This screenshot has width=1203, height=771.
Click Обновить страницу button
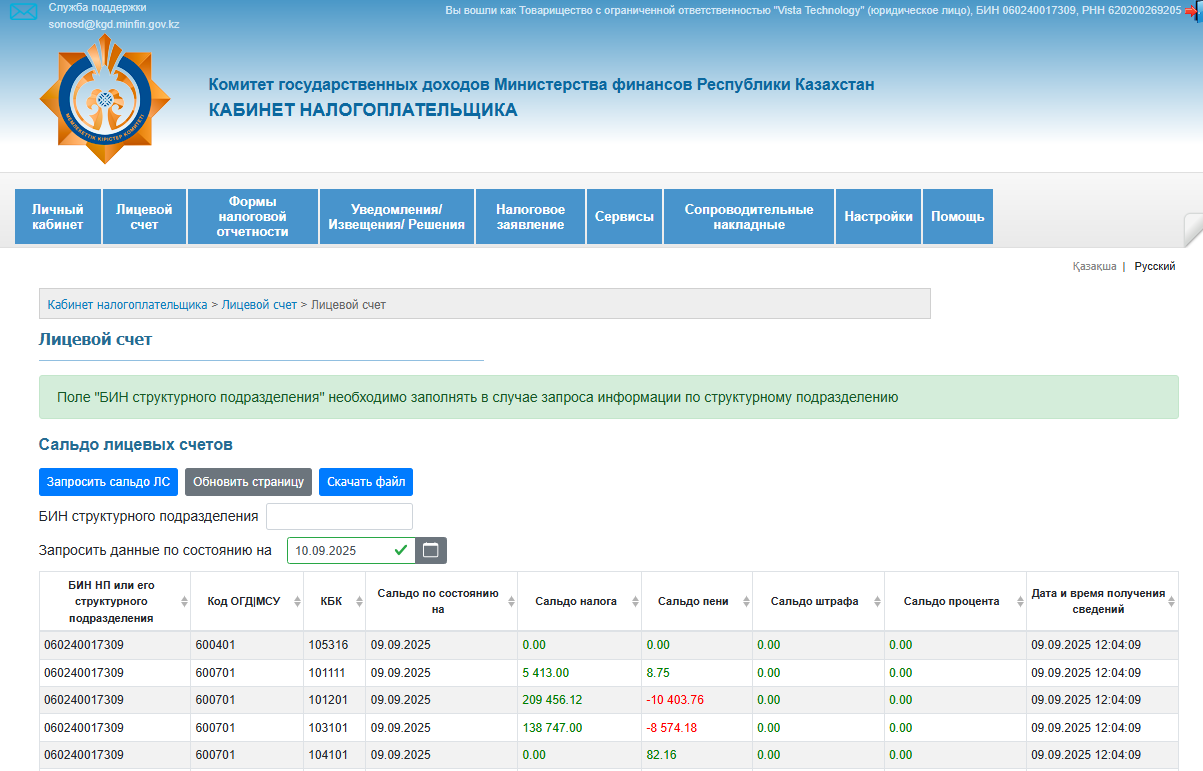click(248, 482)
